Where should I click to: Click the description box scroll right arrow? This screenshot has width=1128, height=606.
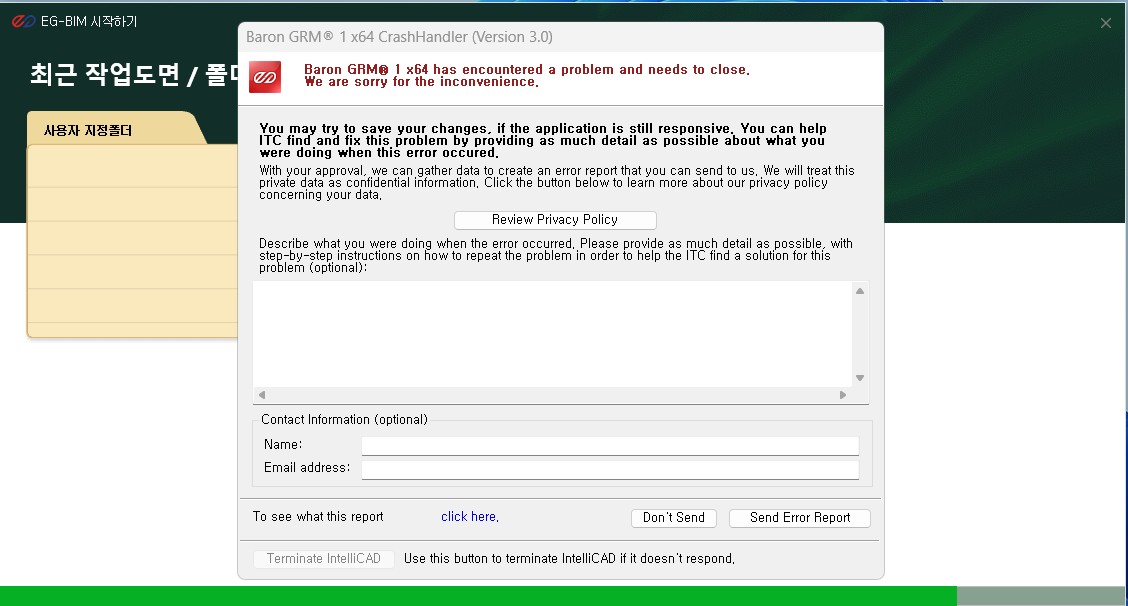[843, 394]
